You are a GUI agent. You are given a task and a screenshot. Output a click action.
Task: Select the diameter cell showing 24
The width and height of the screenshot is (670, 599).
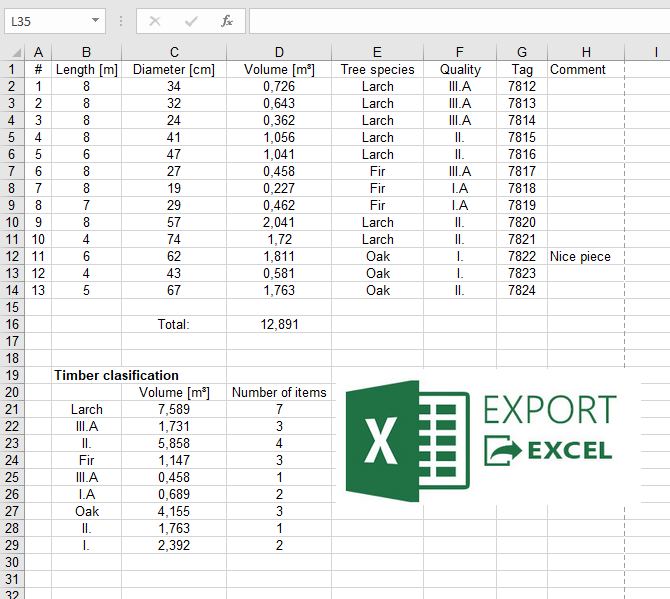point(174,120)
